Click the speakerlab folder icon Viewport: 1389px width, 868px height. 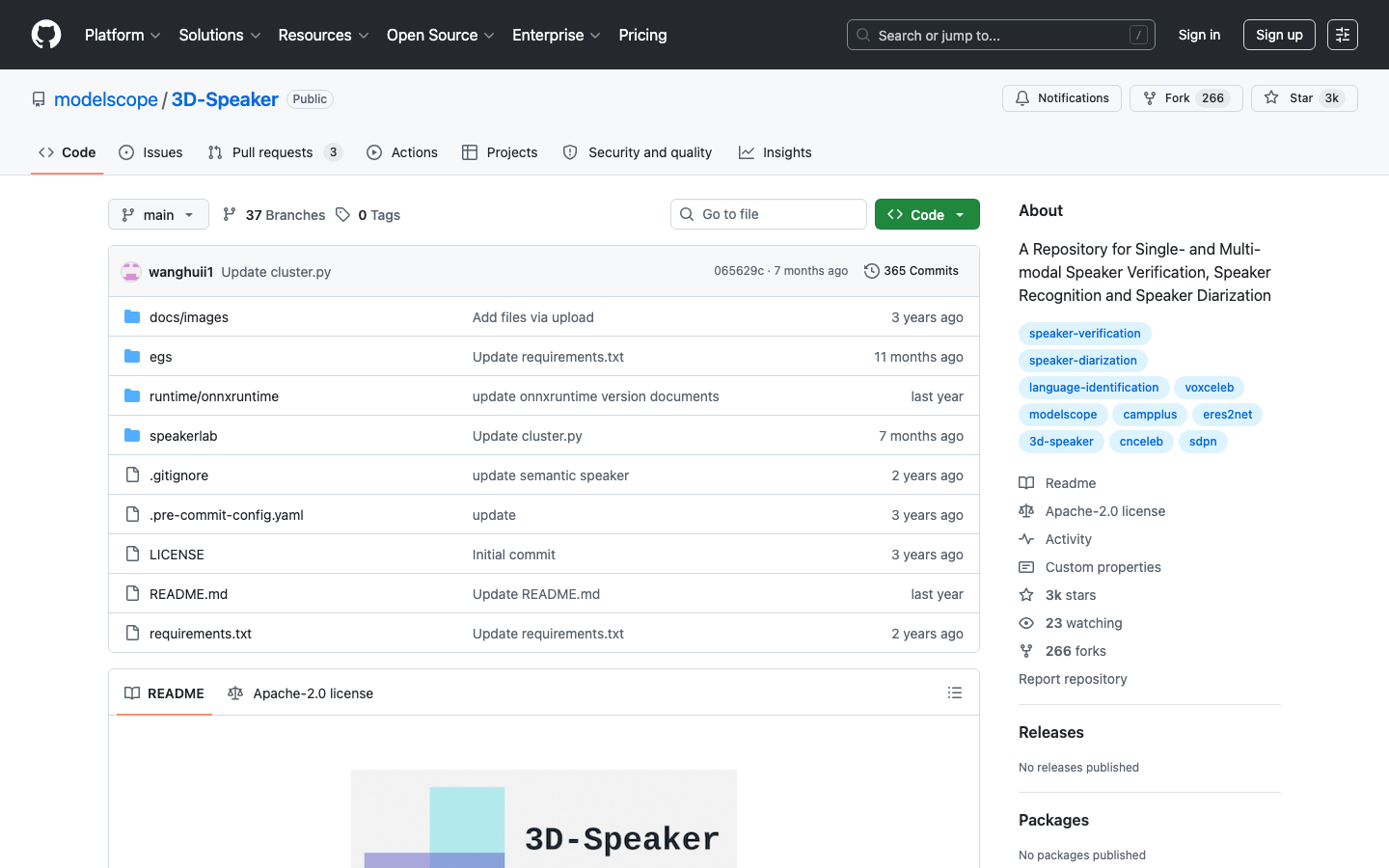[x=132, y=436]
